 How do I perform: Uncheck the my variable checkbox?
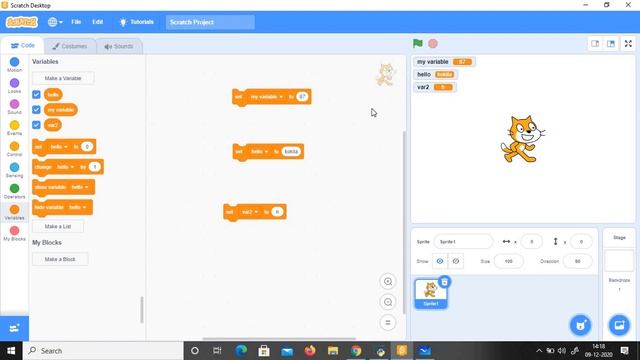(x=36, y=110)
